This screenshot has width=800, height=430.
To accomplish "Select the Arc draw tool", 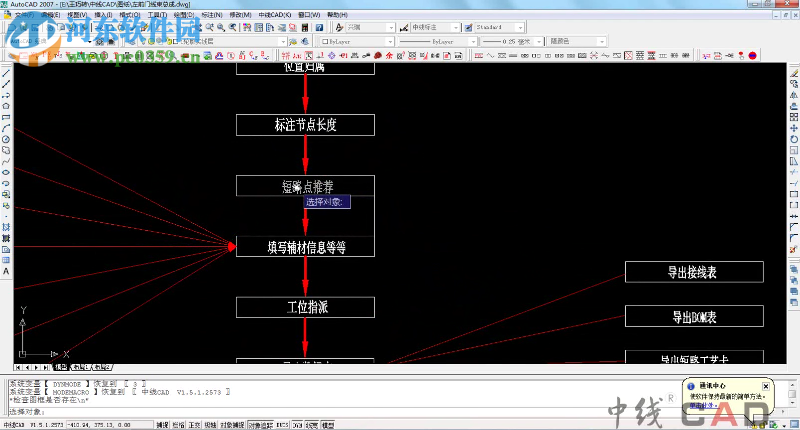I will click(x=6, y=128).
